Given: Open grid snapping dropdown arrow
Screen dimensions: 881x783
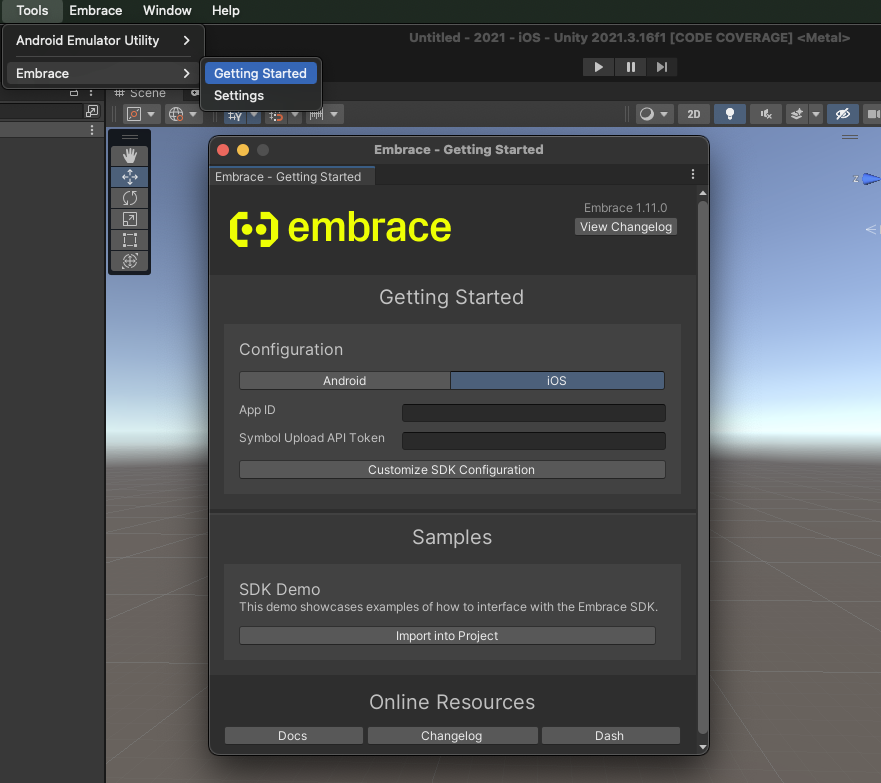Looking at the screenshot, I should 295,115.
